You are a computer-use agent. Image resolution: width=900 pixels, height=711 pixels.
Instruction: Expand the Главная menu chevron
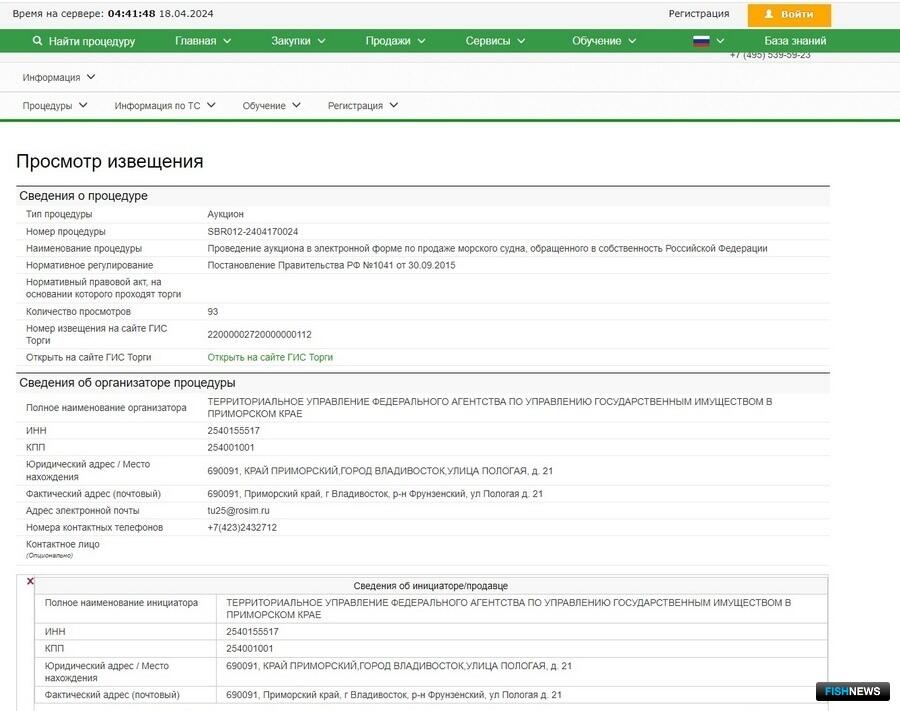pyautogui.click(x=227, y=41)
